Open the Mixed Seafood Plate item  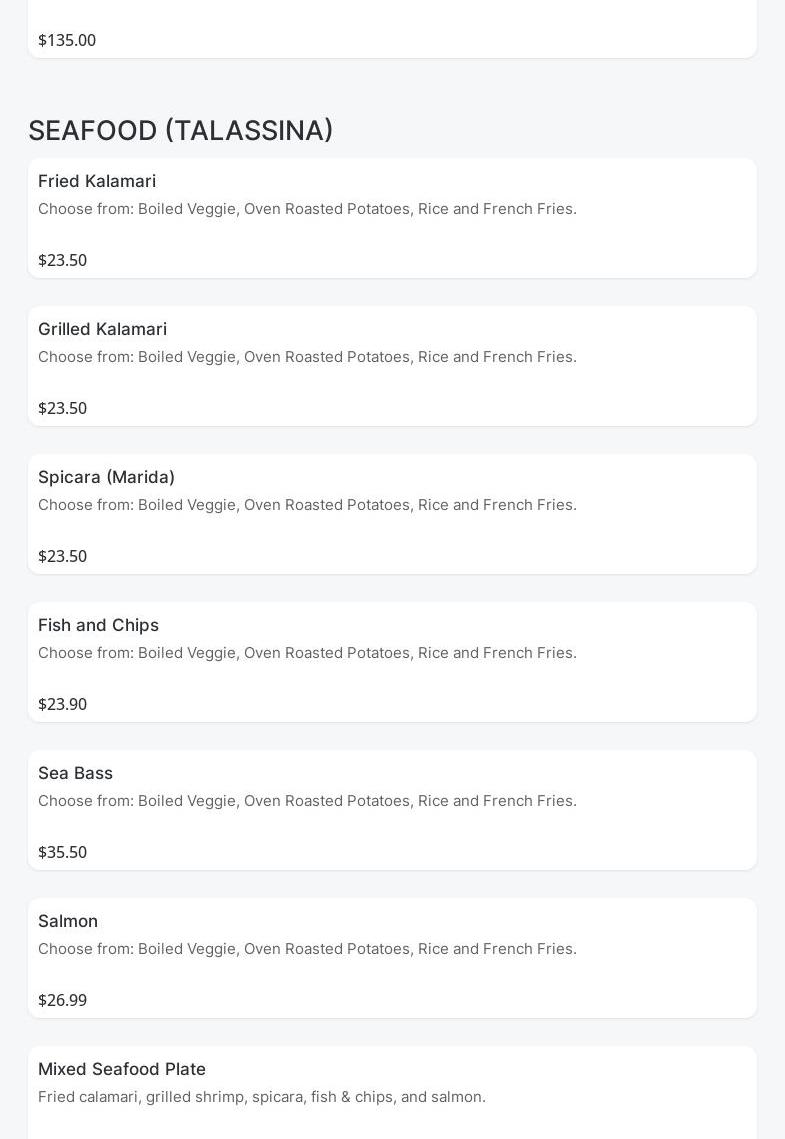click(x=122, y=1069)
